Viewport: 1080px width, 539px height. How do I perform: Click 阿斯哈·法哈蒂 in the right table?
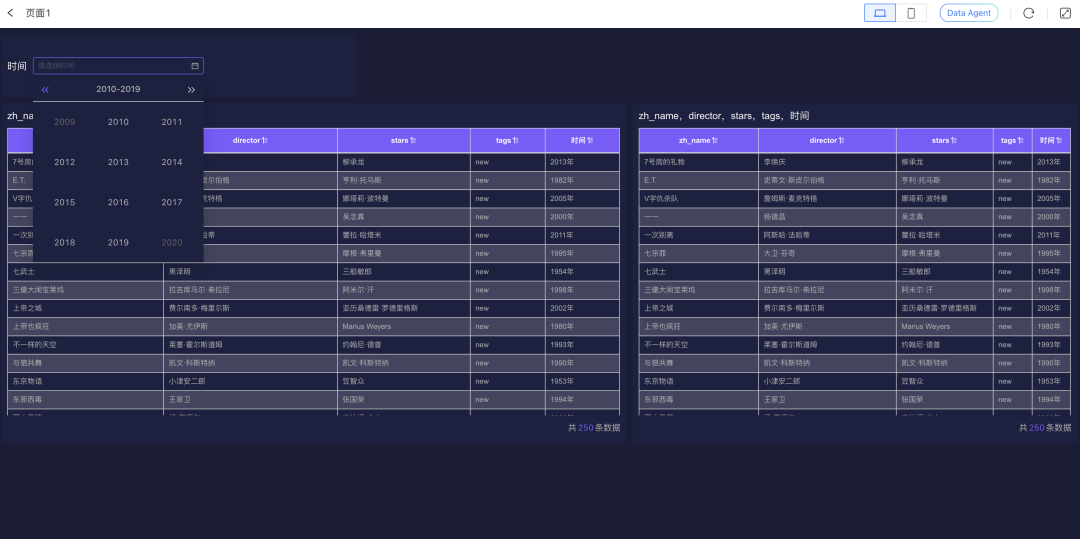787,235
